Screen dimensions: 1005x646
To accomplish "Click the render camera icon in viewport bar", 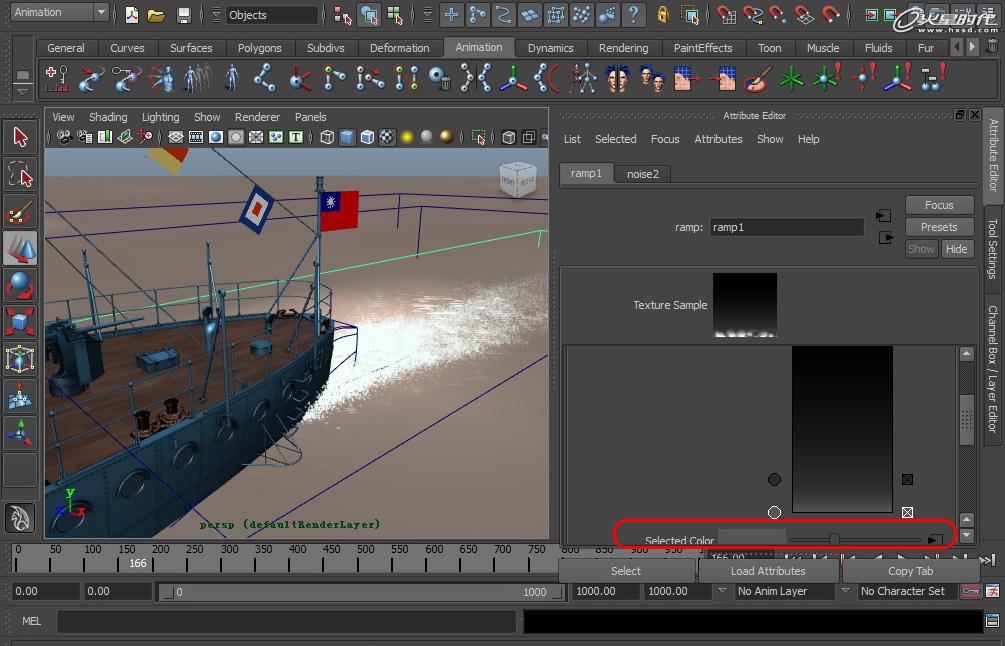I will 63,137.
